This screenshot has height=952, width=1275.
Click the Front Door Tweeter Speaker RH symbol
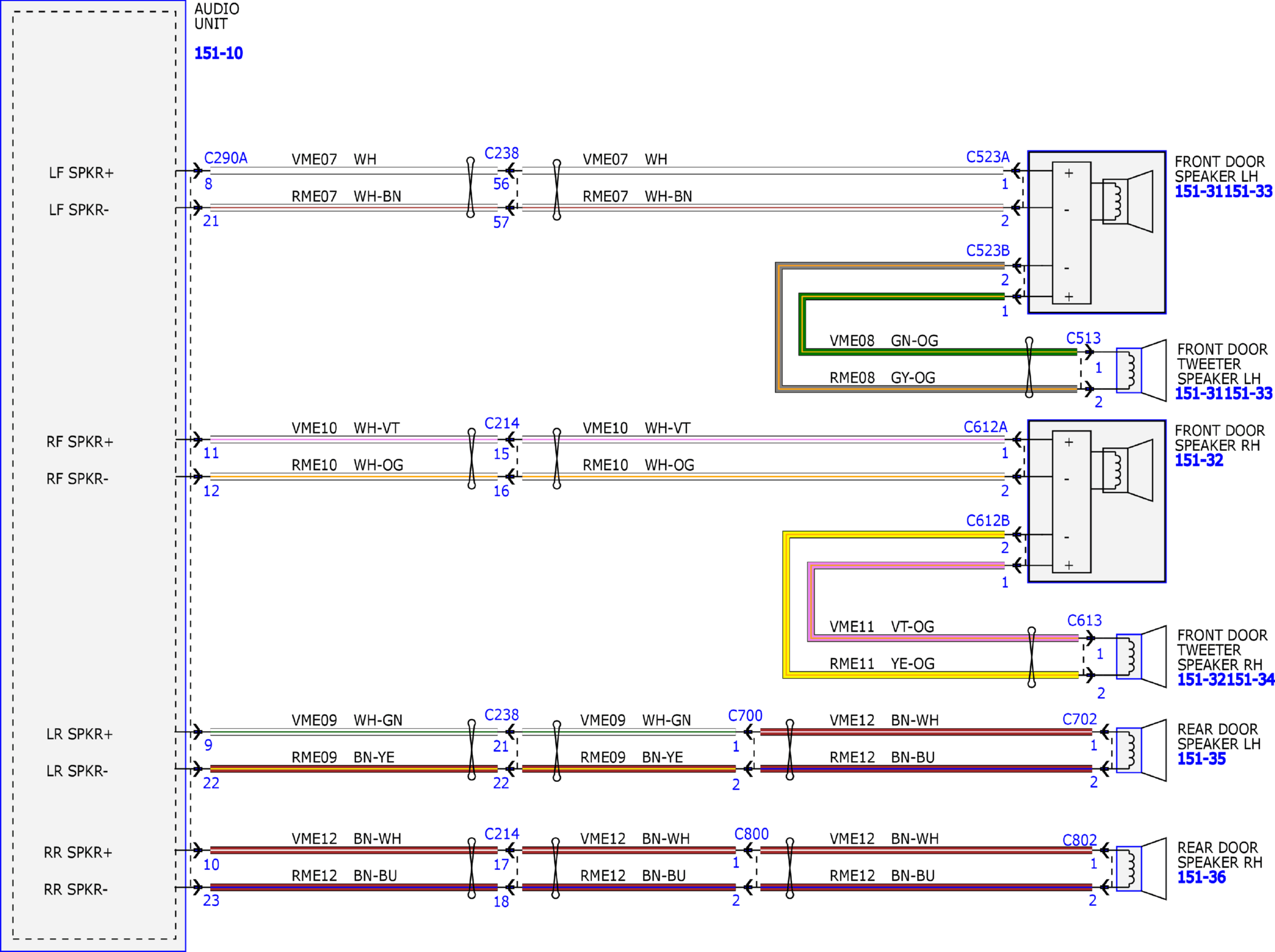(x=1141, y=656)
